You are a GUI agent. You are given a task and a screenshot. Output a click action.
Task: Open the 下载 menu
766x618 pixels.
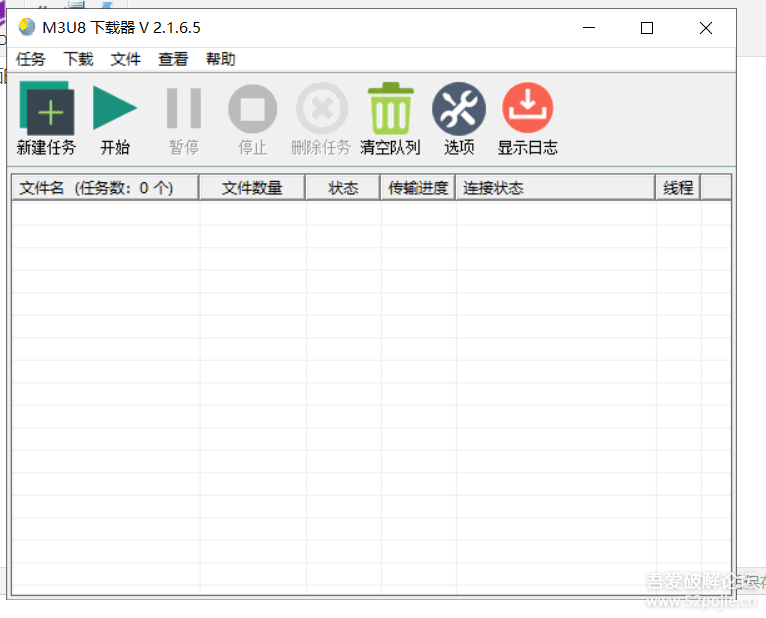point(78,59)
